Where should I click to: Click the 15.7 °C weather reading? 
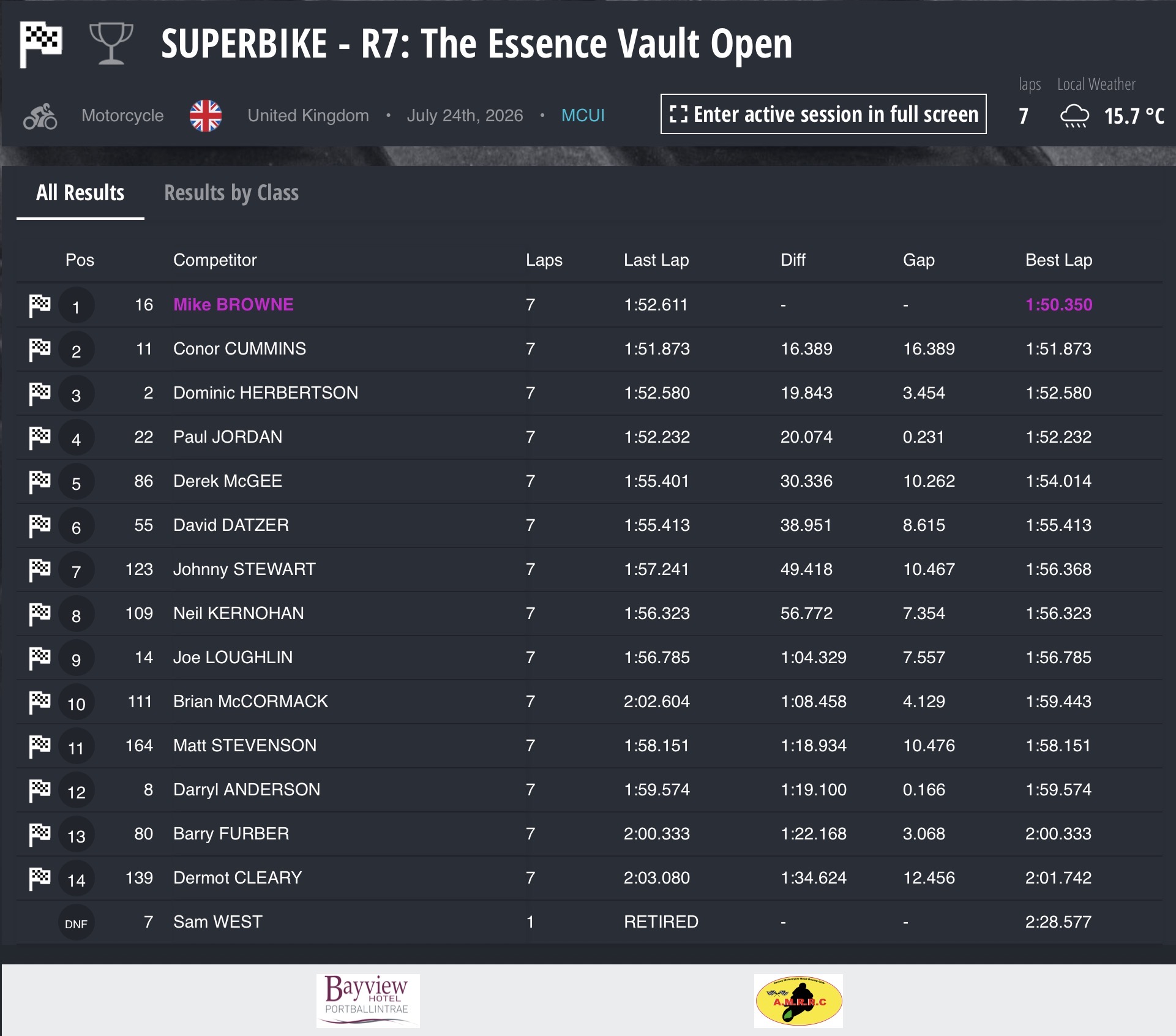[x=1134, y=116]
